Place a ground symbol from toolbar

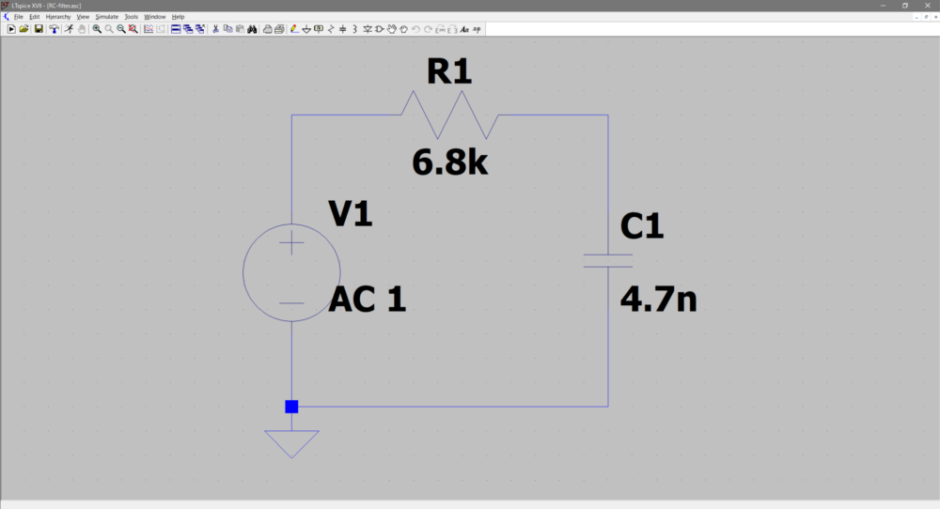[x=306, y=29]
